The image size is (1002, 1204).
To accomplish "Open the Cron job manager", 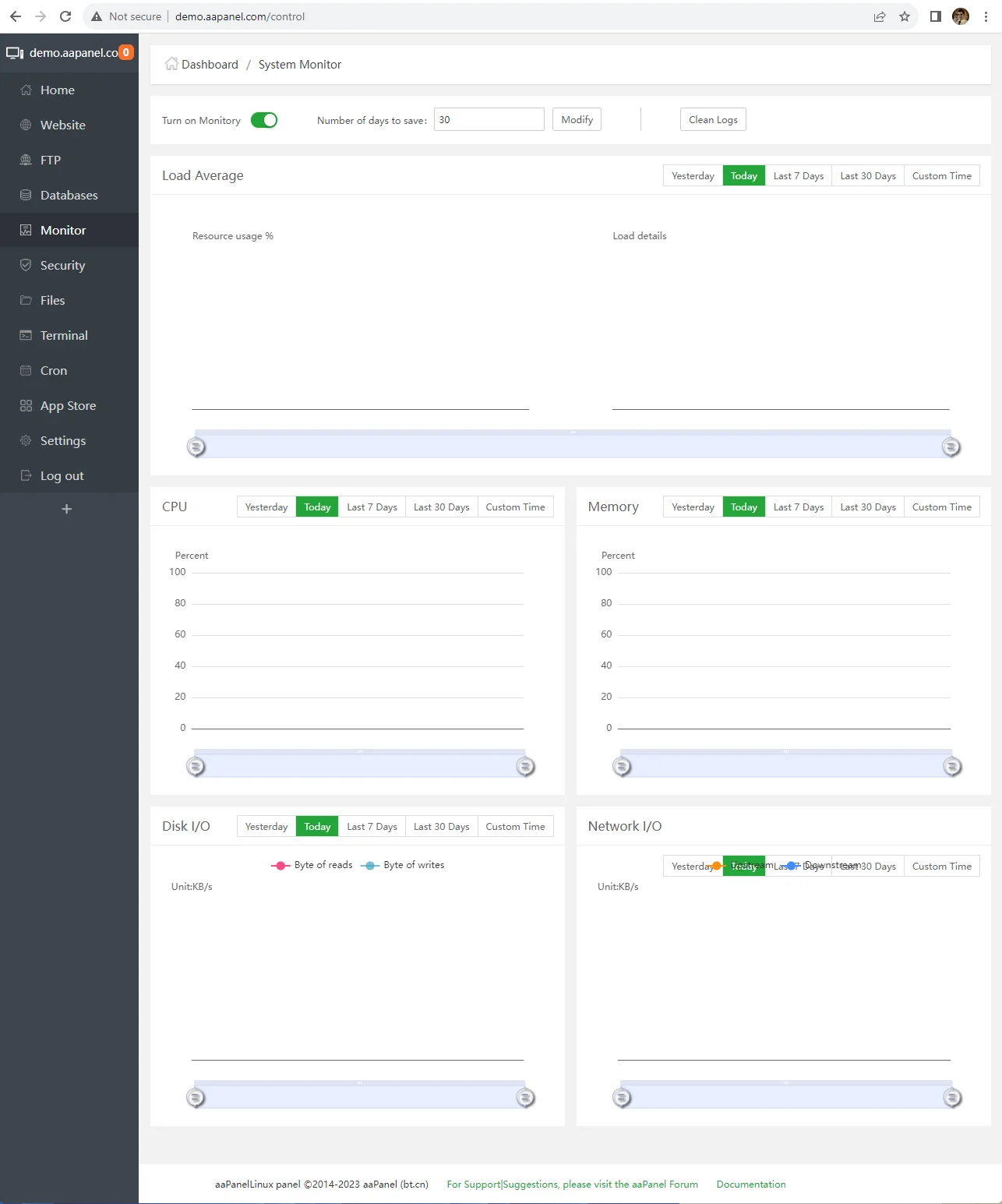I will pos(52,370).
